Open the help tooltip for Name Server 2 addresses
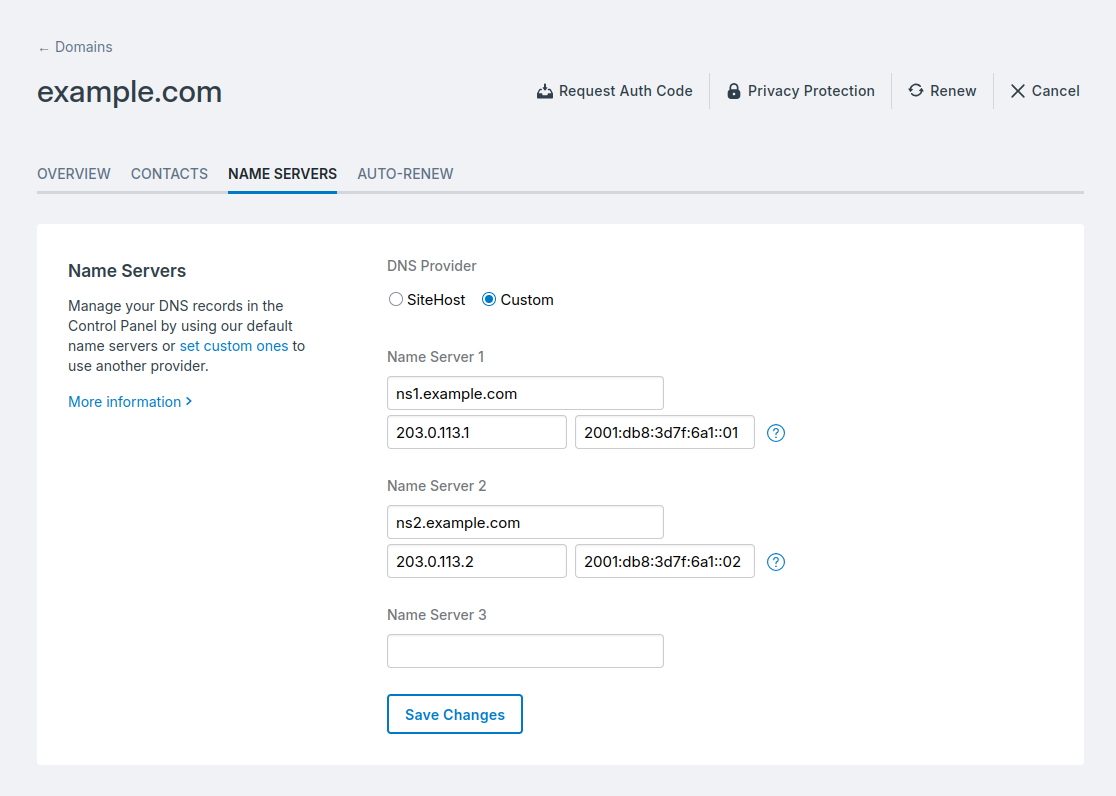This screenshot has width=1116, height=796. [776, 561]
